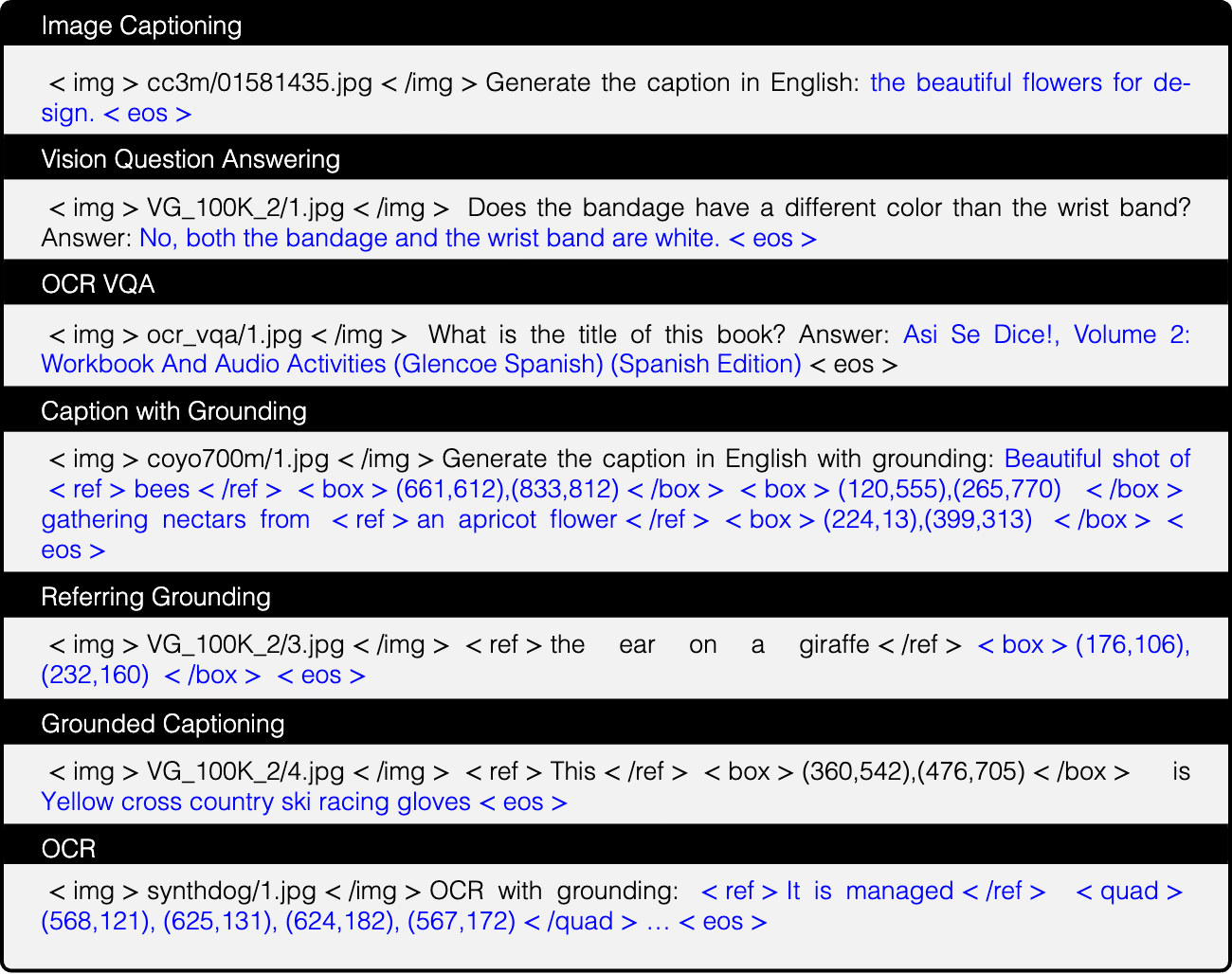Select the "Referring Grounding" section heading
Screen dimensions: 1232x974
pos(155,597)
